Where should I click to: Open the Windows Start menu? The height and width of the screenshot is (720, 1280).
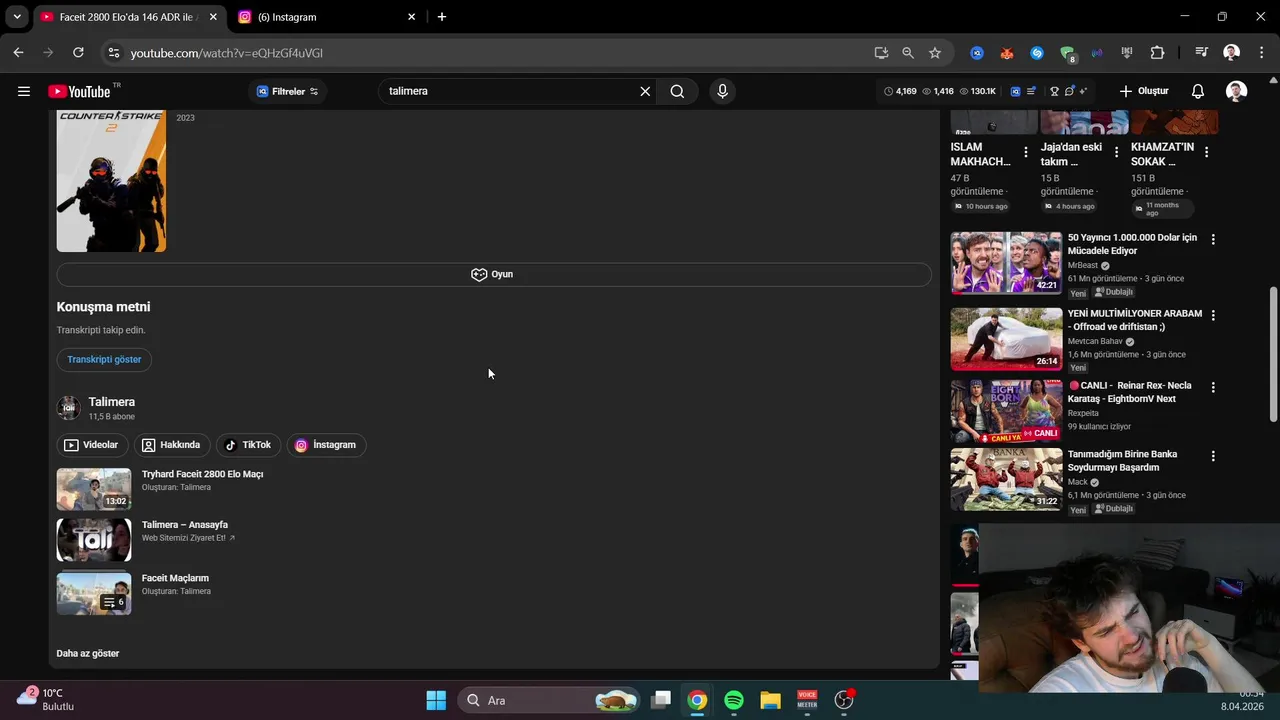point(436,700)
